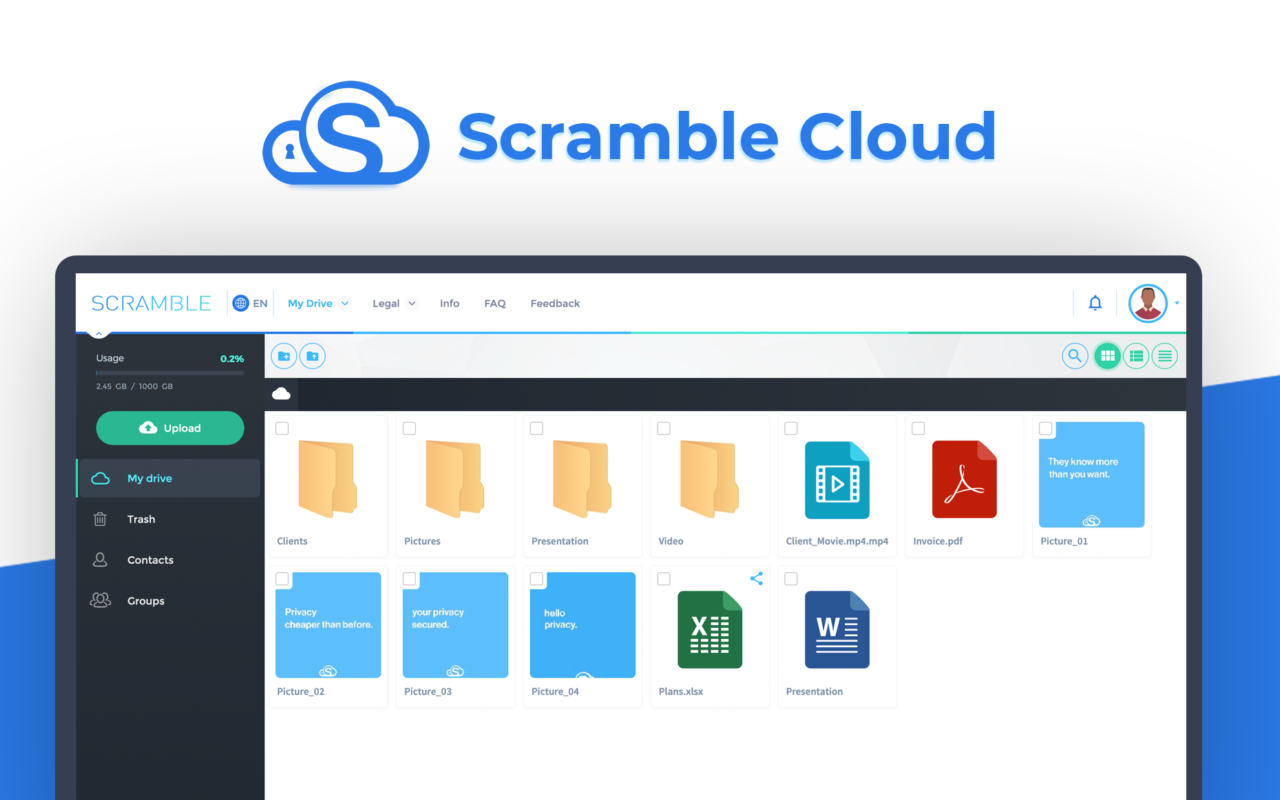Click the 2.45 GB / 1000 GB text
Viewport: 1280px width, 800px height.
click(x=134, y=386)
